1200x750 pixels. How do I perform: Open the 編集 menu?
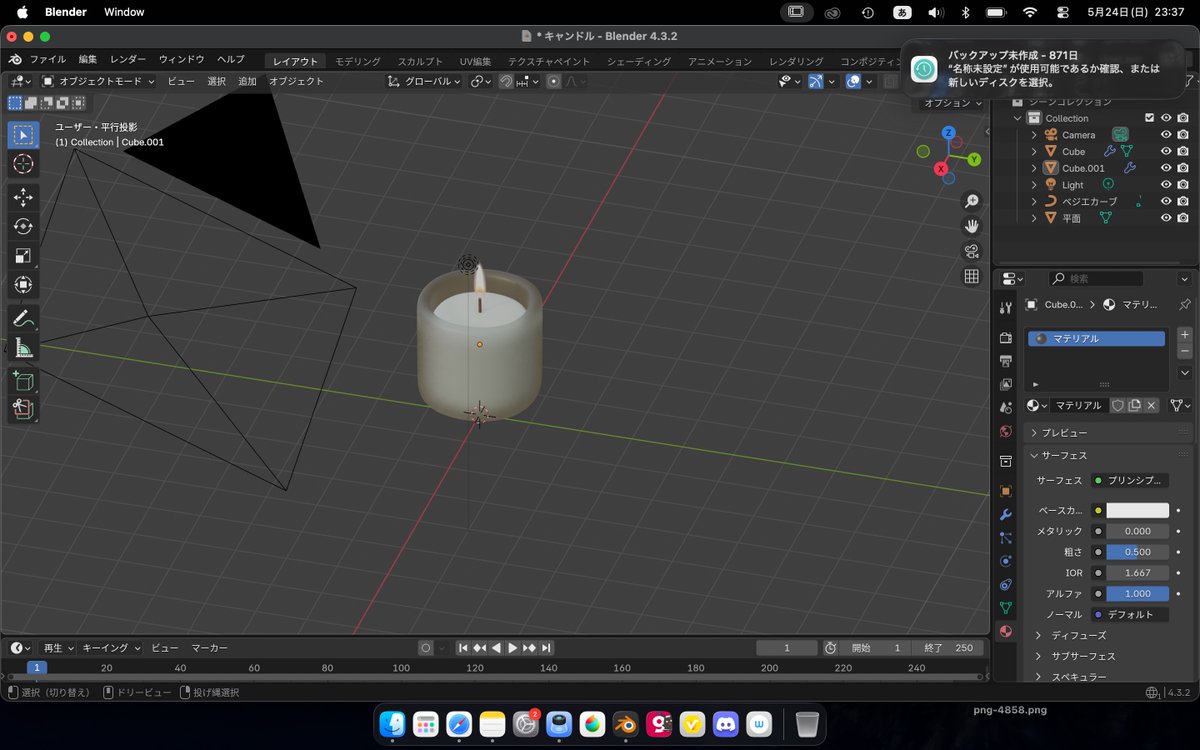coord(88,59)
